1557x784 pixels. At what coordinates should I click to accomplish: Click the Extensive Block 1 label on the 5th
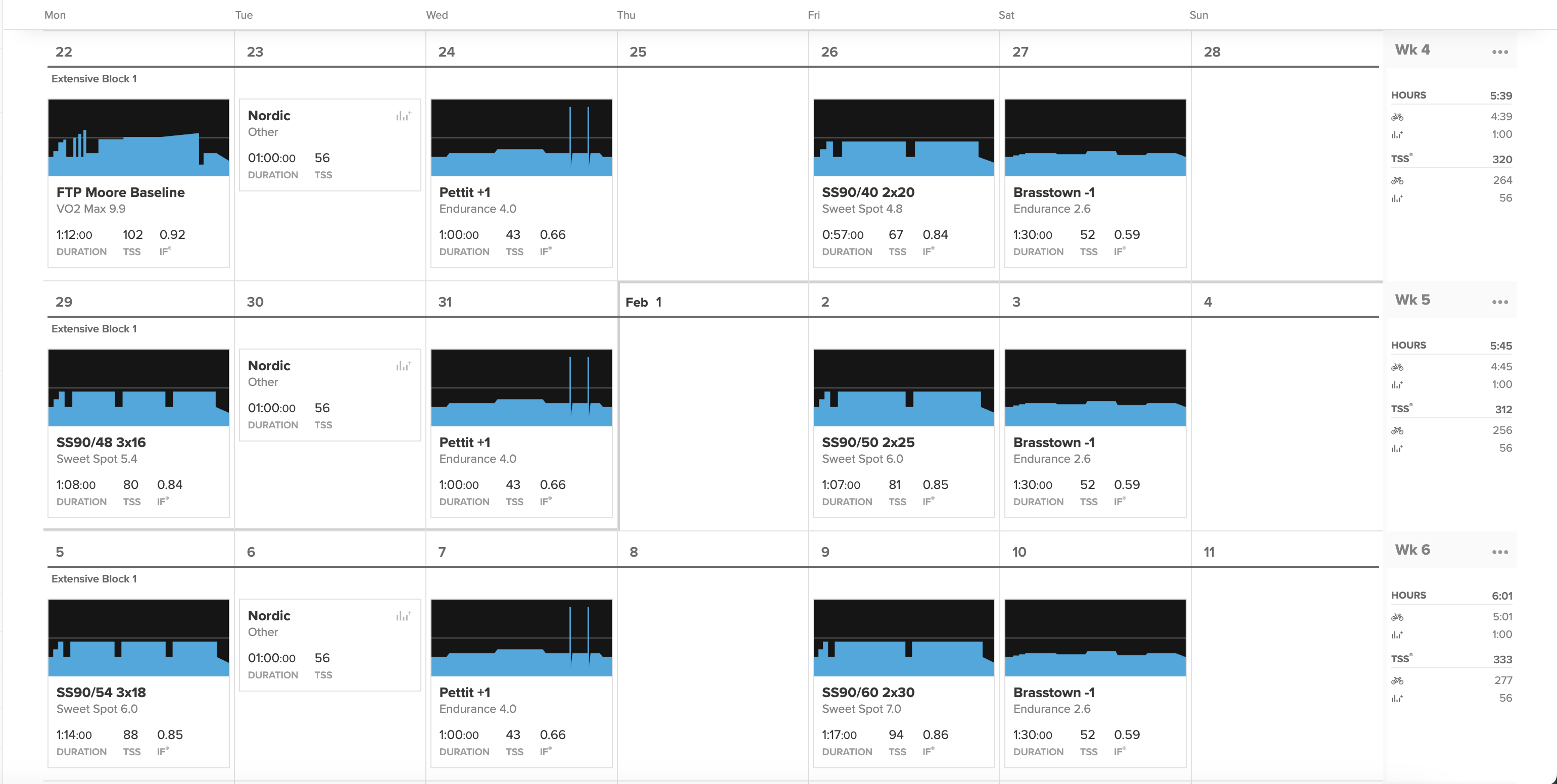pyautogui.click(x=93, y=578)
